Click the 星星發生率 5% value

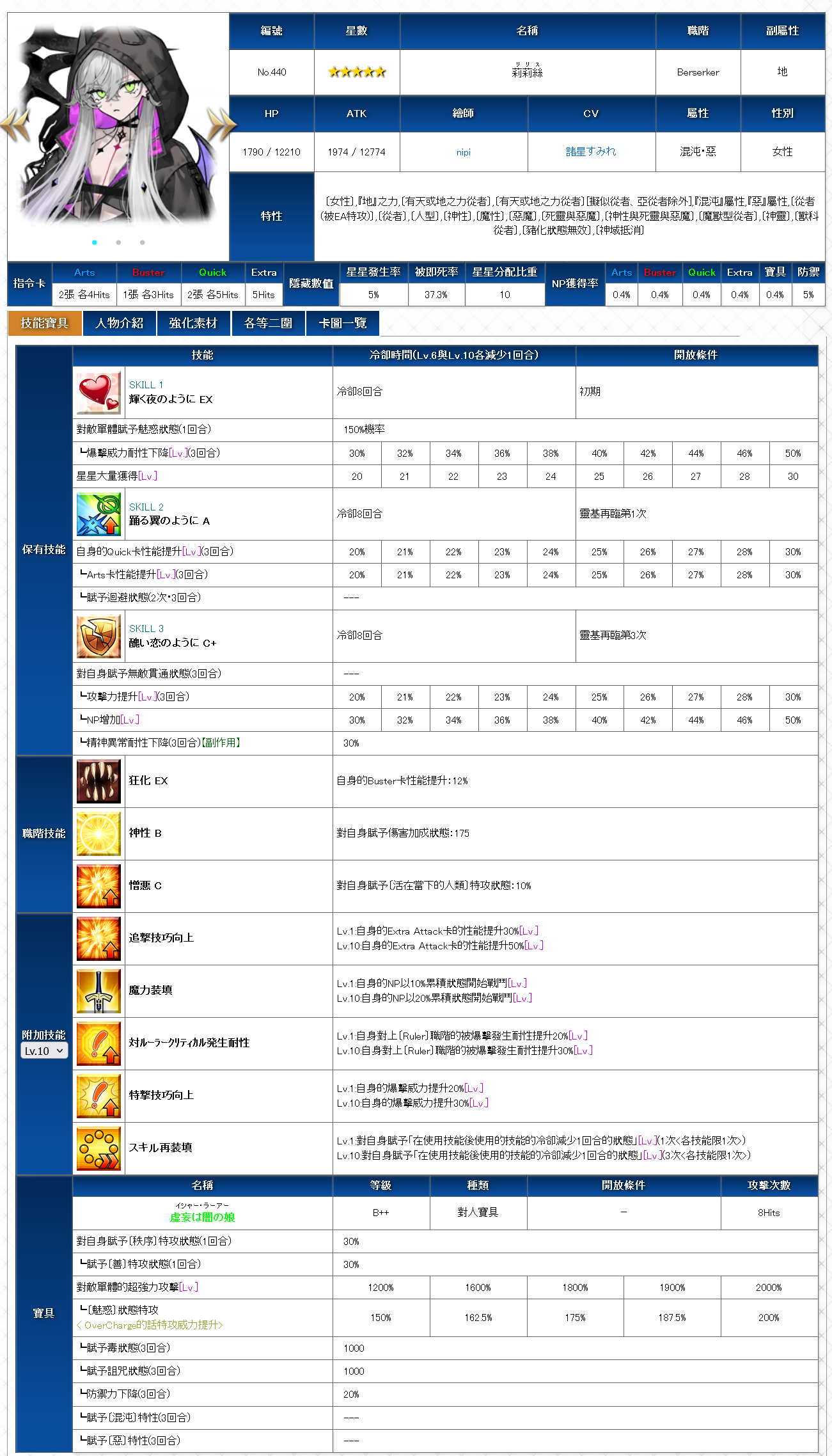[x=373, y=295]
